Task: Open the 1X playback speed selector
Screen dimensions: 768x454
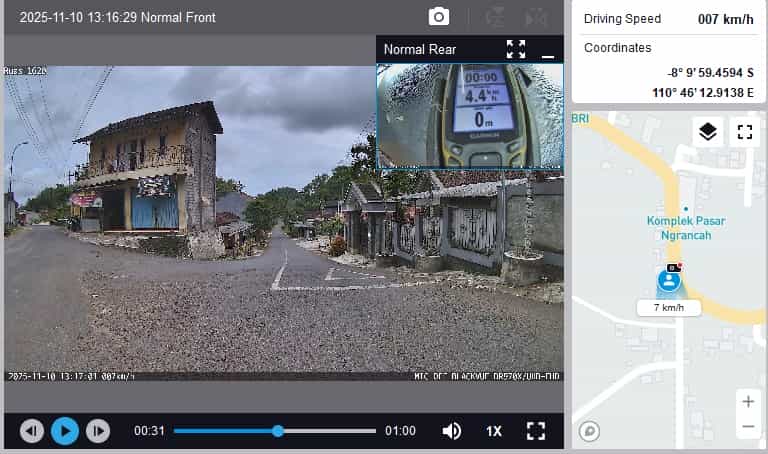Action: [x=494, y=431]
